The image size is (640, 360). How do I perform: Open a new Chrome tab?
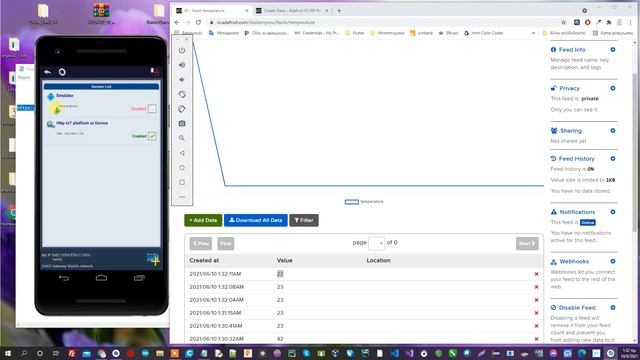339,11
